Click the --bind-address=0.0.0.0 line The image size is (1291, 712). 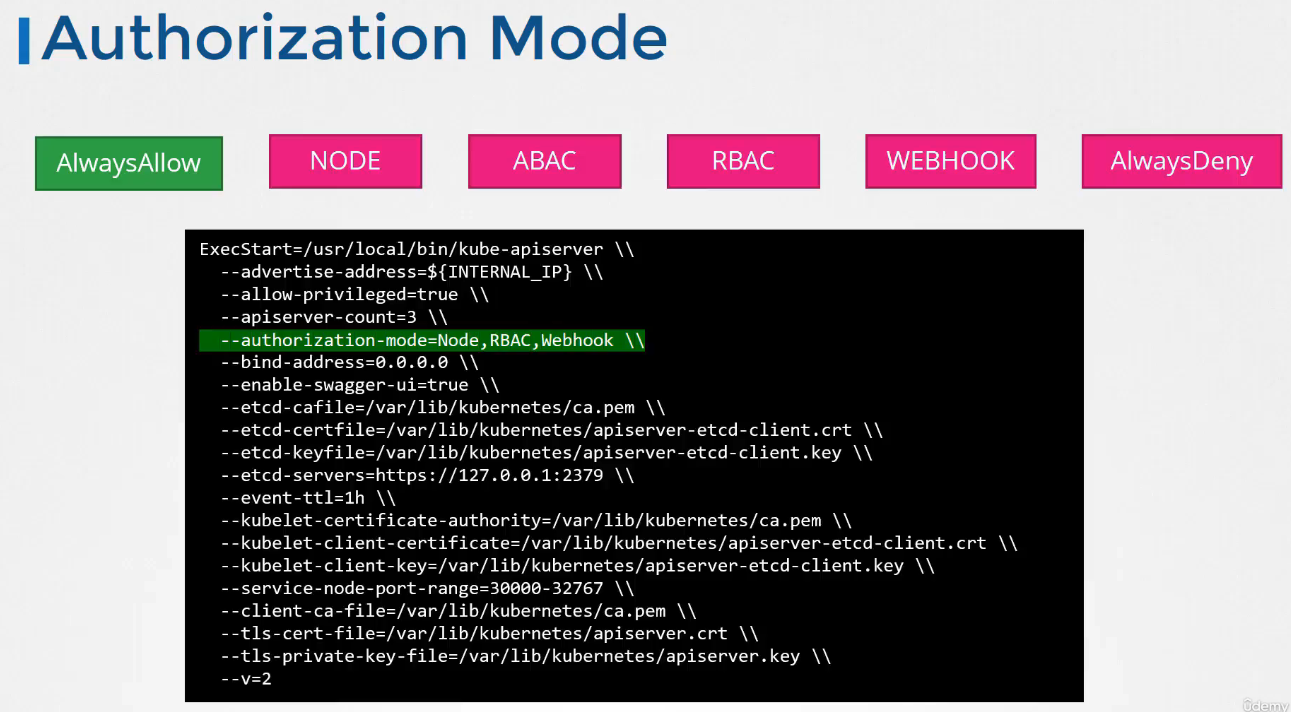click(x=350, y=362)
